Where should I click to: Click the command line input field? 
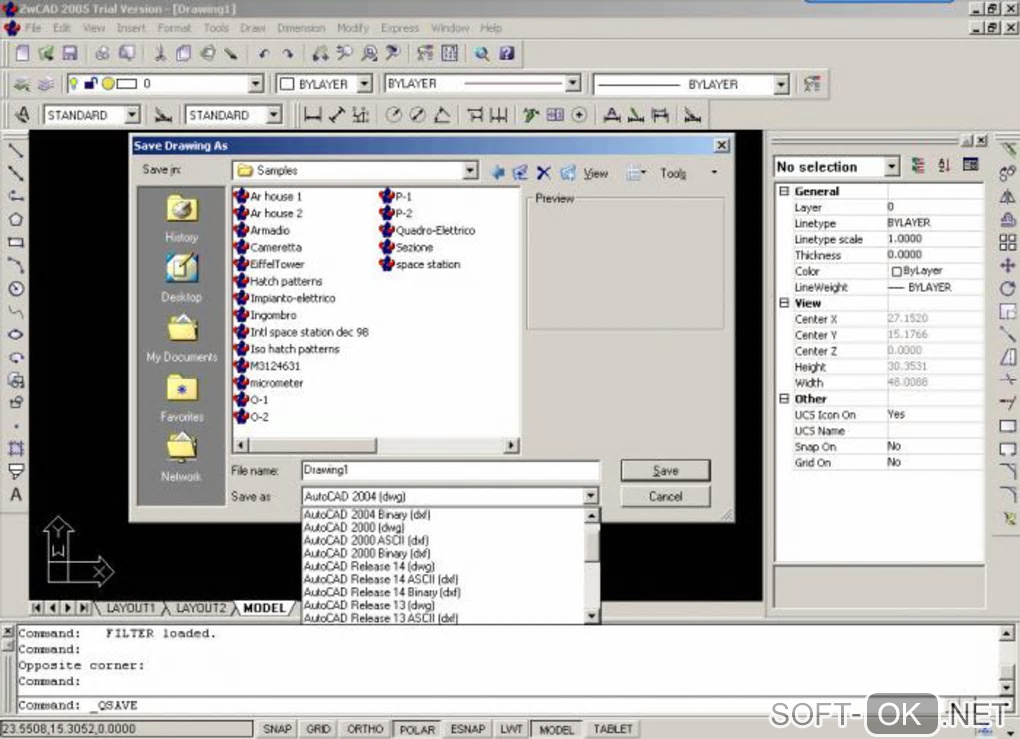tap(507, 705)
